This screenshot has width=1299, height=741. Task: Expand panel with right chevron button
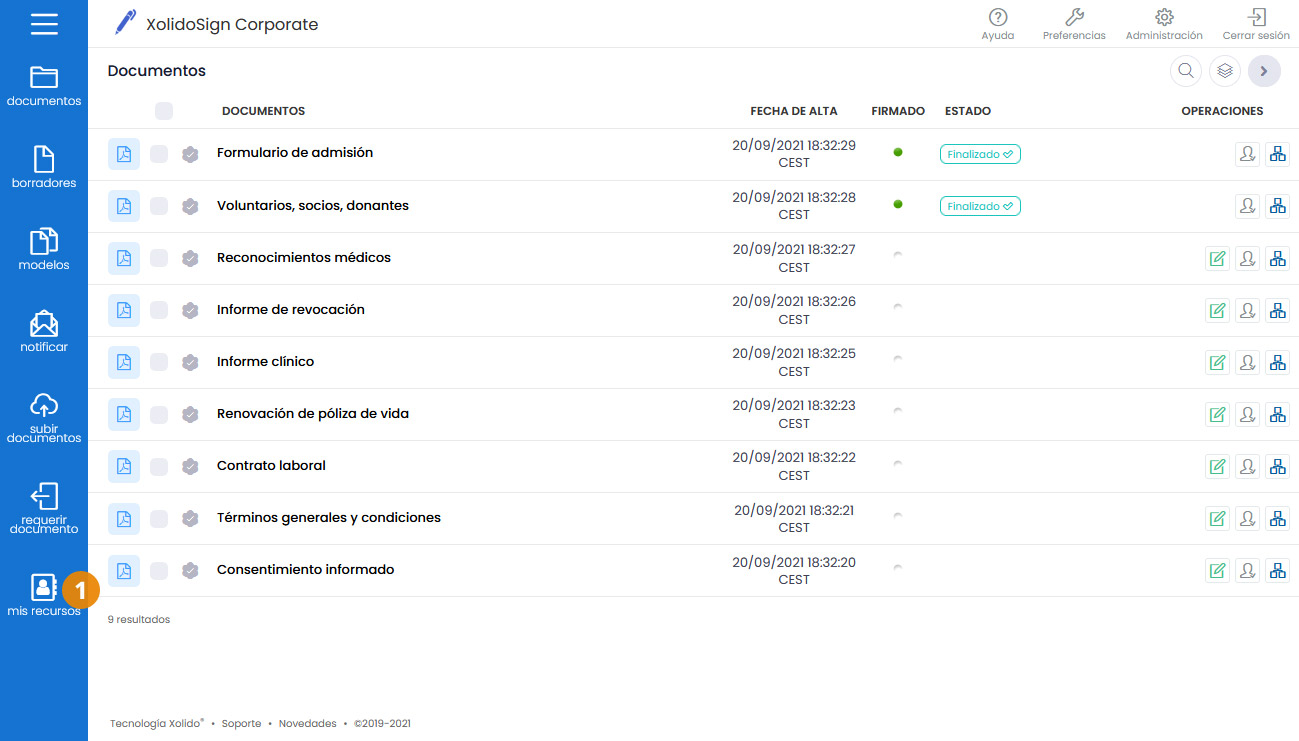coord(1264,71)
